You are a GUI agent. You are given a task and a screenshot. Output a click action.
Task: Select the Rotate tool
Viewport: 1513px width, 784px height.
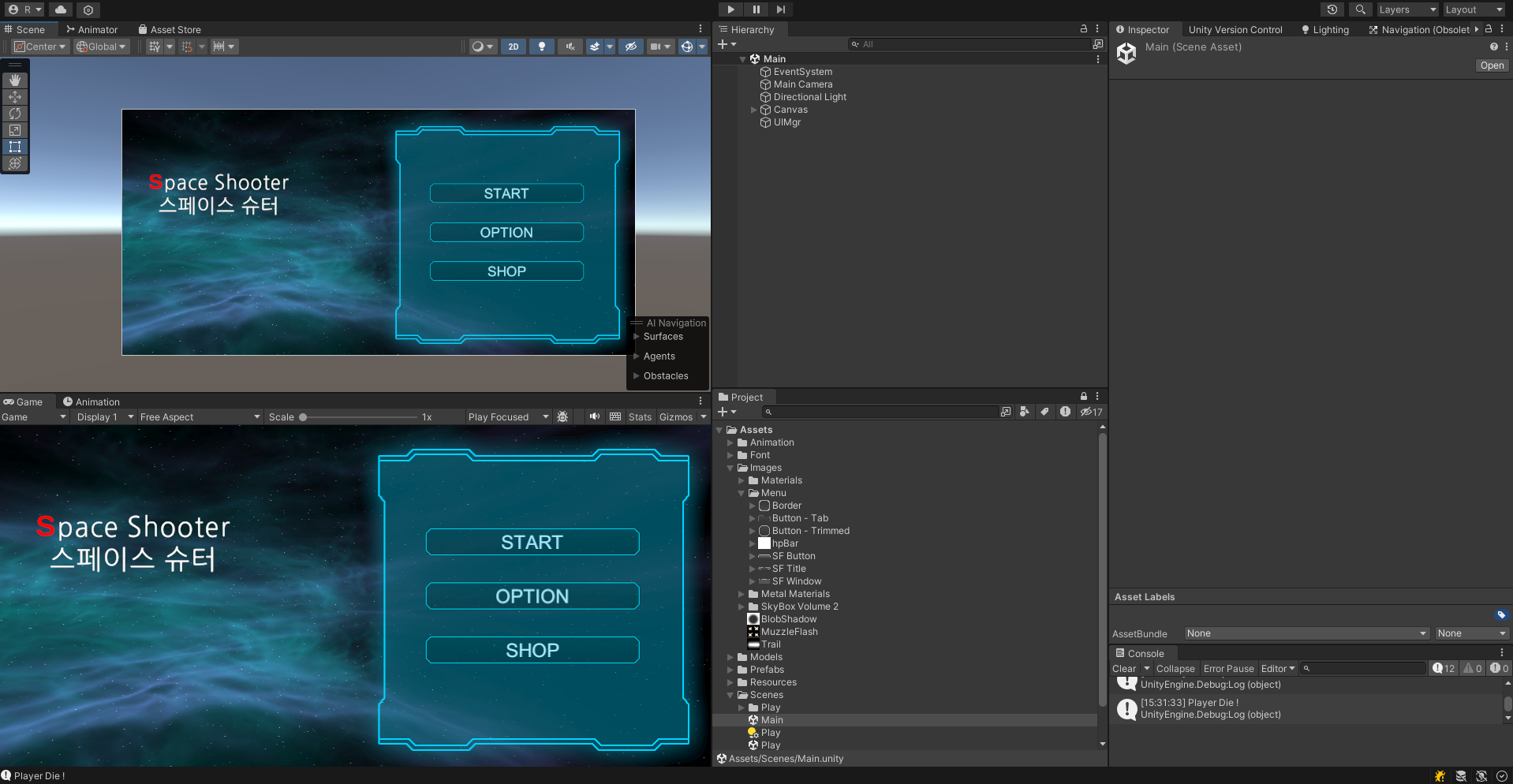[14, 114]
